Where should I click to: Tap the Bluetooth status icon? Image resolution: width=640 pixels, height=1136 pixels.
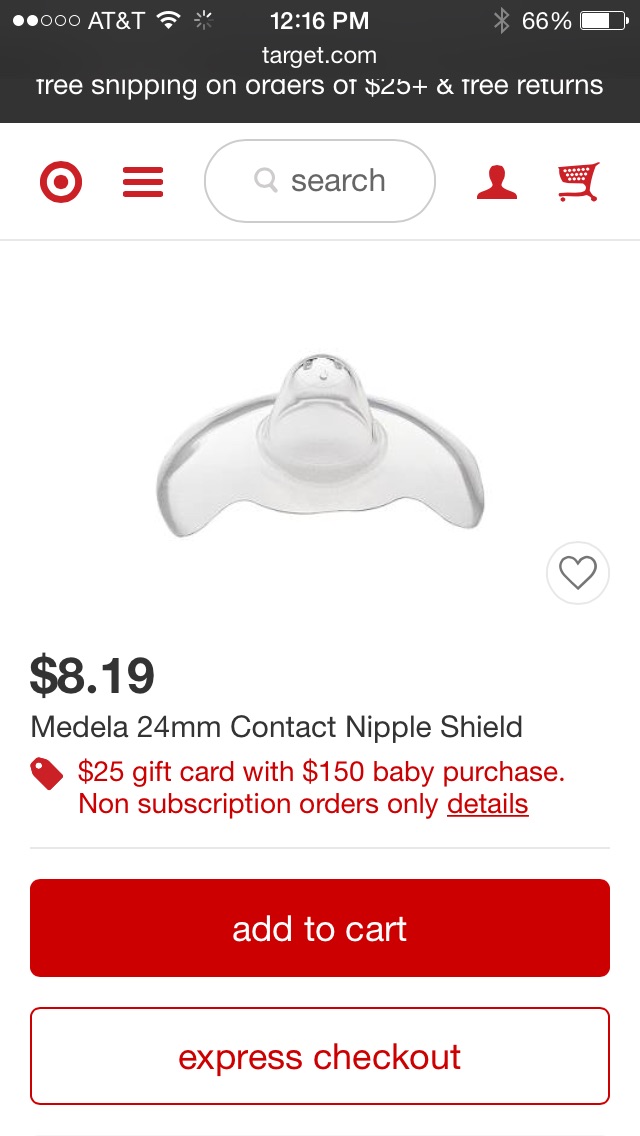click(x=501, y=20)
